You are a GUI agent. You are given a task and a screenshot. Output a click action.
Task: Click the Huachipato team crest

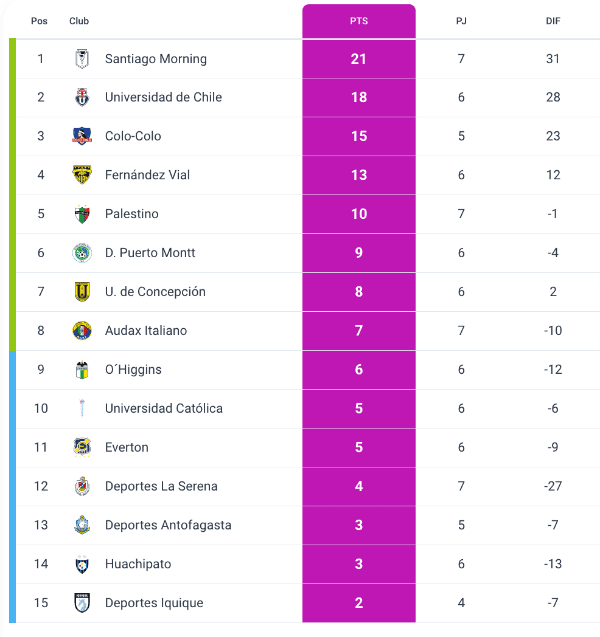coord(82,564)
